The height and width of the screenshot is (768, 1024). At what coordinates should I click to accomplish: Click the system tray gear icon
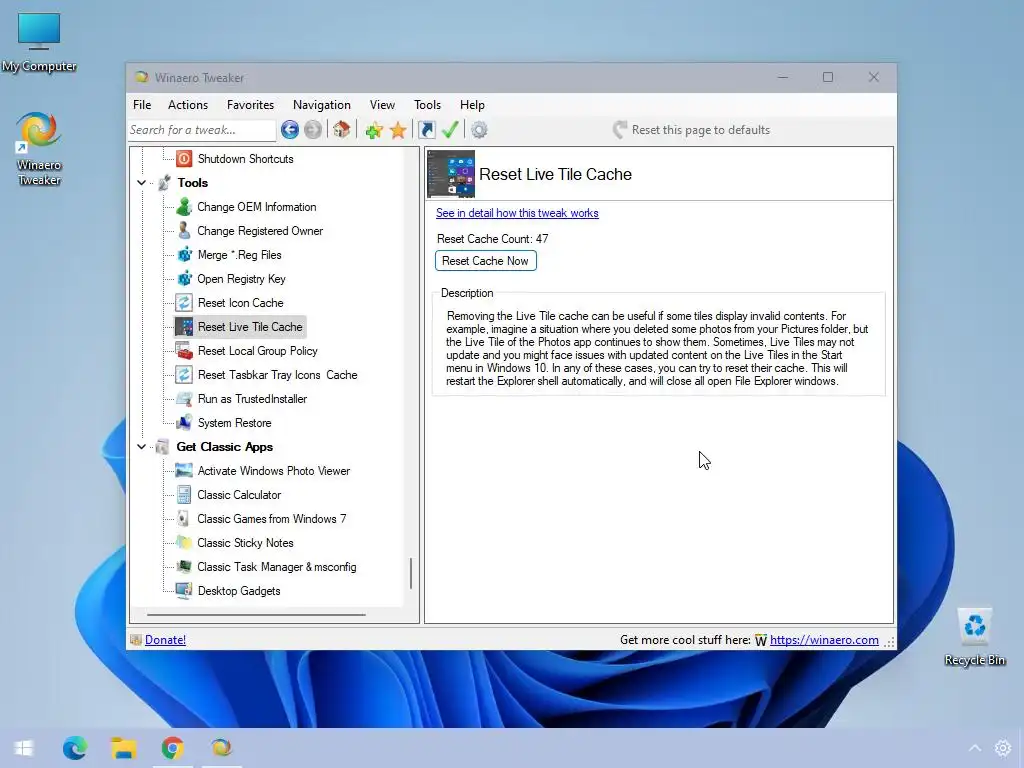click(1003, 748)
